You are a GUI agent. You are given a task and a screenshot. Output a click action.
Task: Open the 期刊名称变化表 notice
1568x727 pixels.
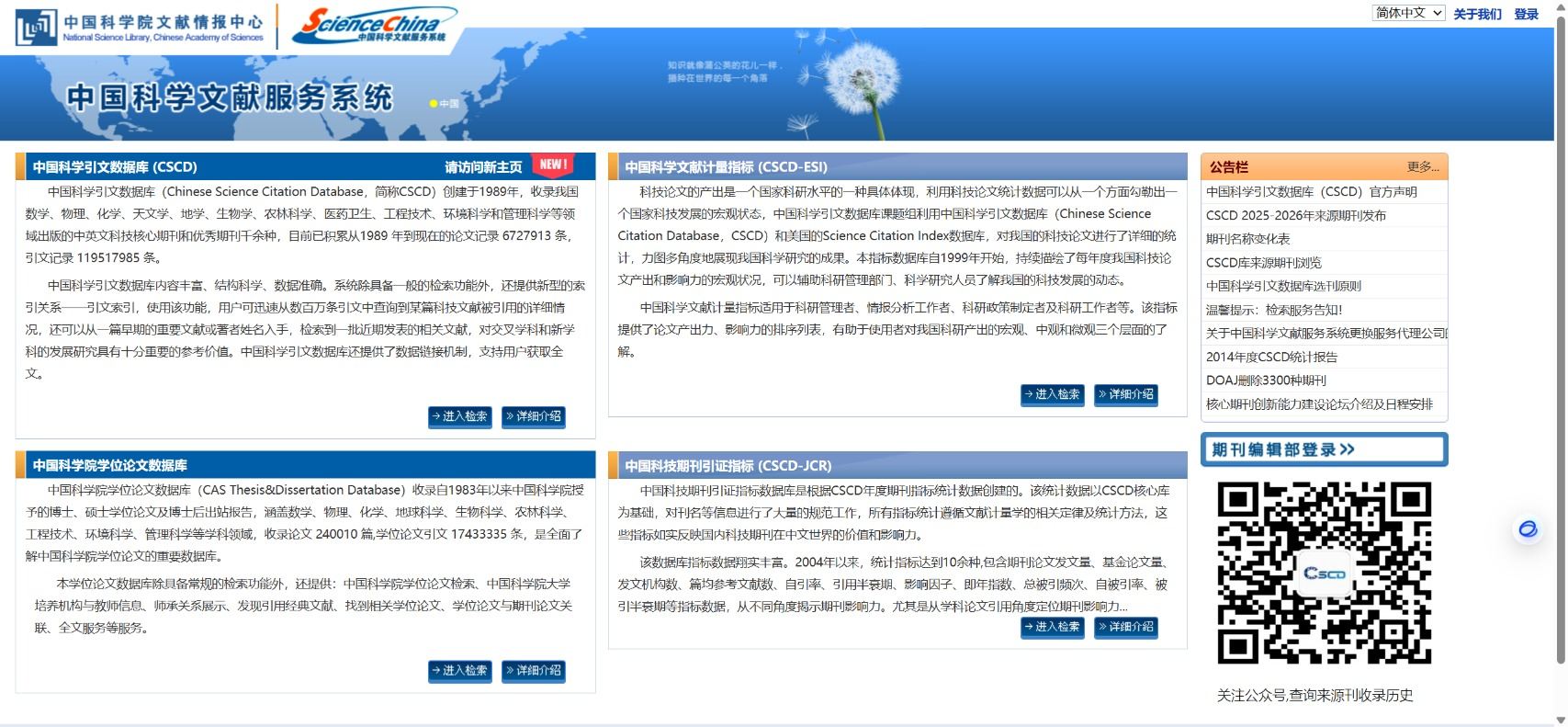coord(1247,239)
